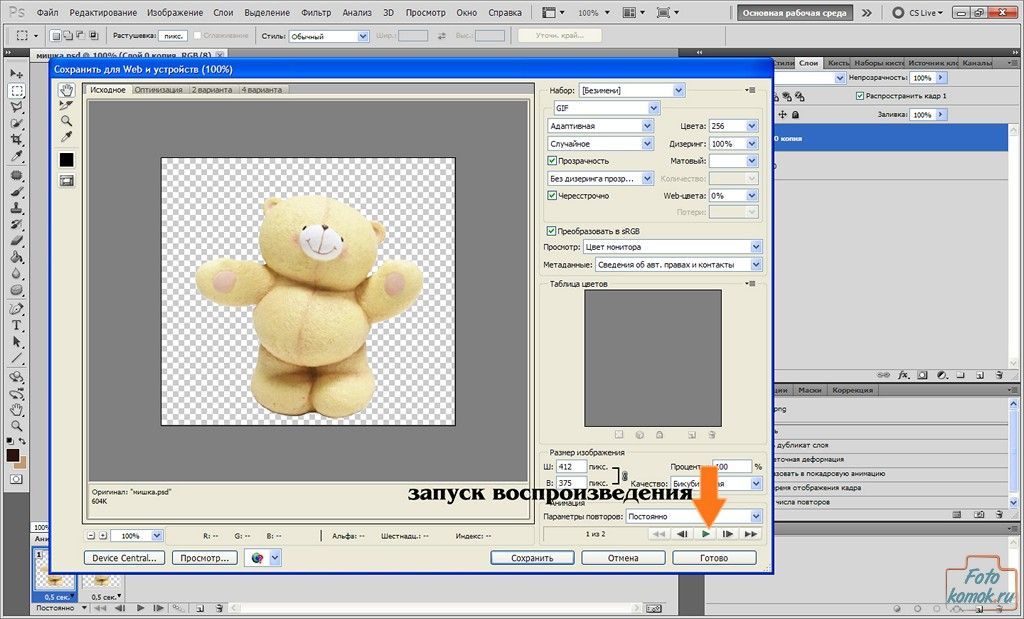Uncheck the Чересстрочно checkbox
This screenshot has height=619, width=1024.
point(552,196)
